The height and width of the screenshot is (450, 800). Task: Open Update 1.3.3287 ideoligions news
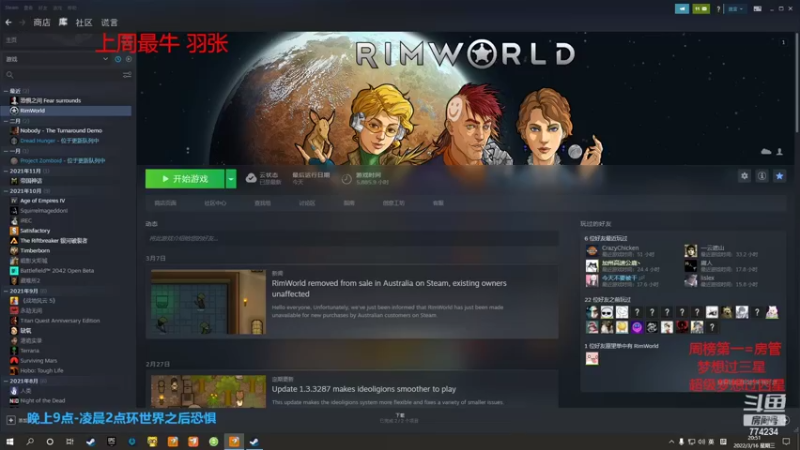pos(364,389)
